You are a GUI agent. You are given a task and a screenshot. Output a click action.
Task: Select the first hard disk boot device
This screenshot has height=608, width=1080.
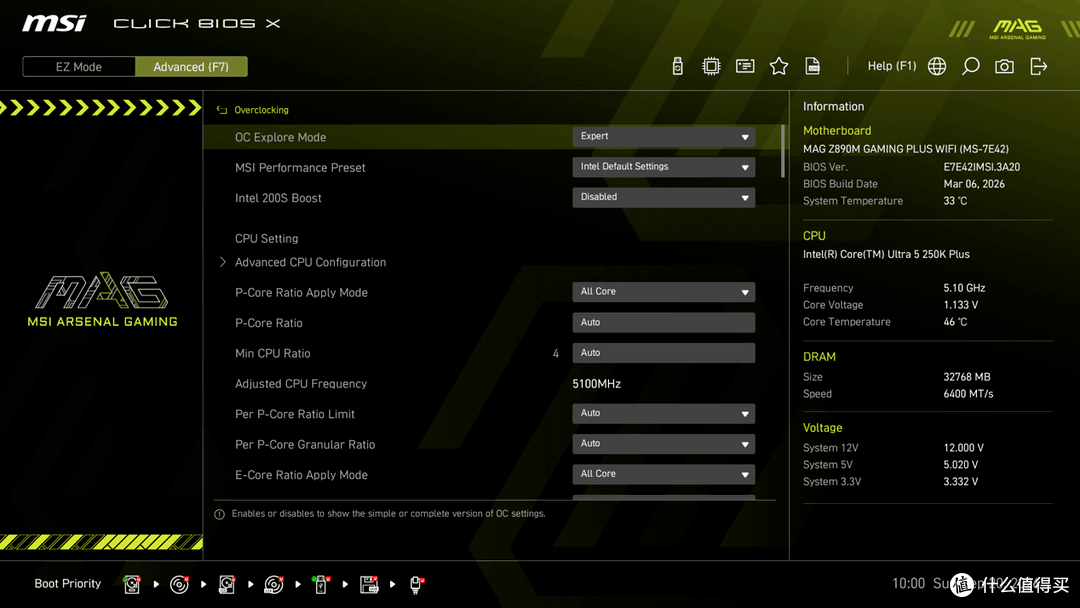pos(132,585)
